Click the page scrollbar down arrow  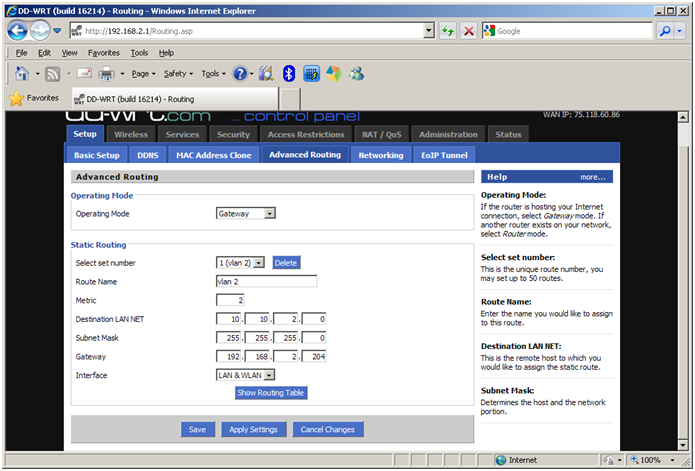tap(683, 444)
